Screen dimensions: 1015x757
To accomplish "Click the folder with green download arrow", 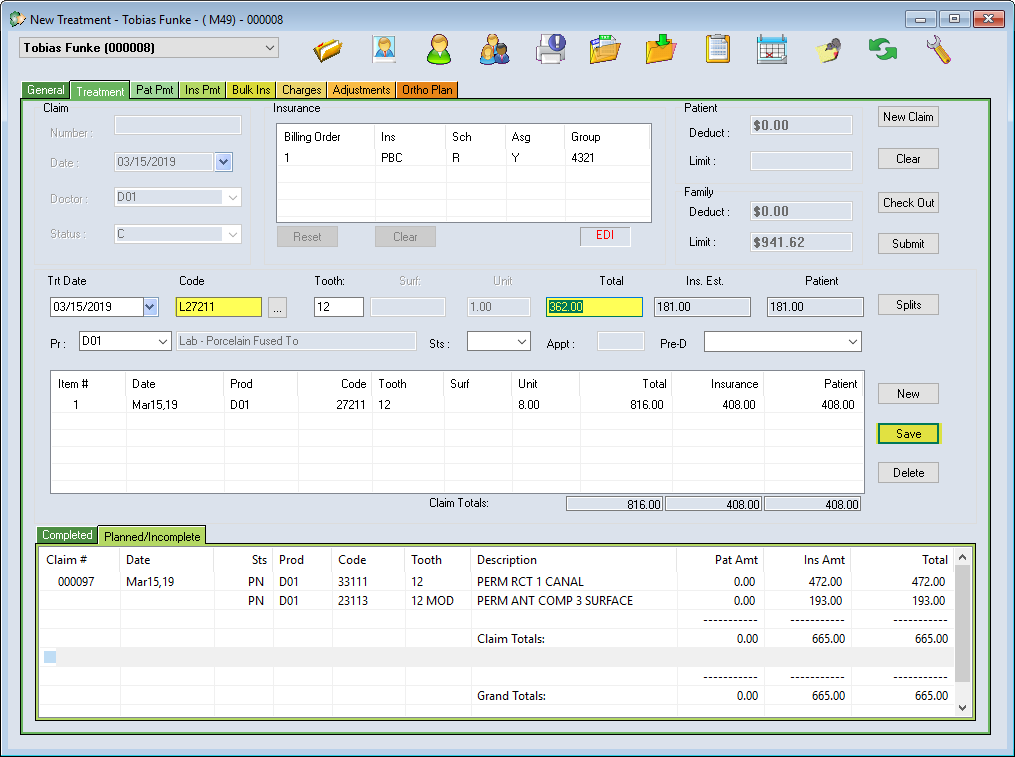I will click(x=661, y=49).
